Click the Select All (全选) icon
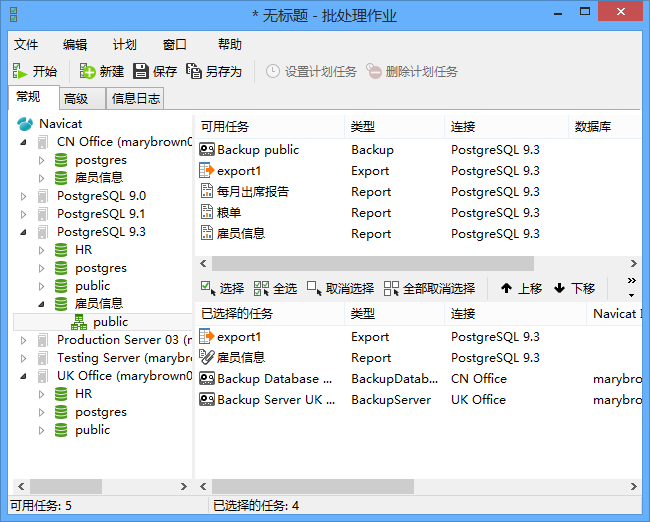 [262, 288]
